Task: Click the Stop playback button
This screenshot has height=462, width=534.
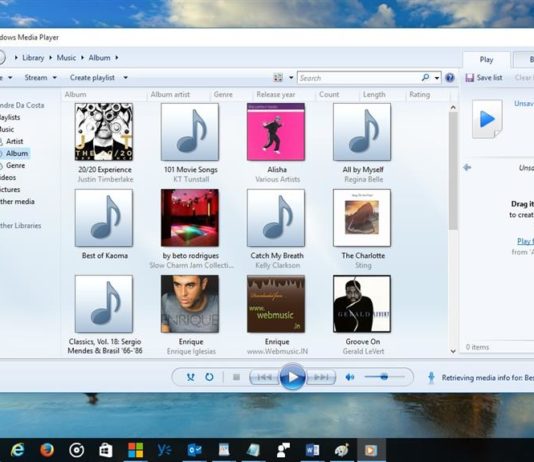Action: point(236,377)
